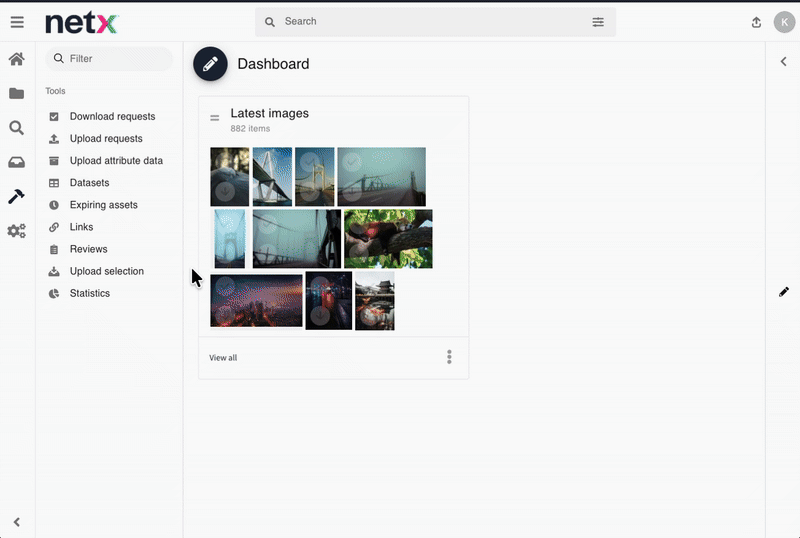Select Download requests in Tools list
Image resolution: width=800 pixels, height=538 pixels.
[x=112, y=117]
